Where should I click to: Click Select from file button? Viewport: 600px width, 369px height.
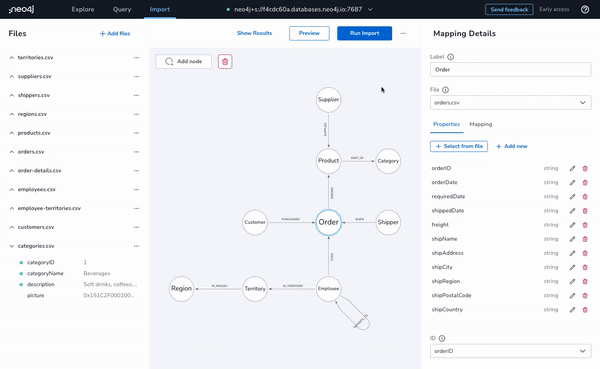459,146
